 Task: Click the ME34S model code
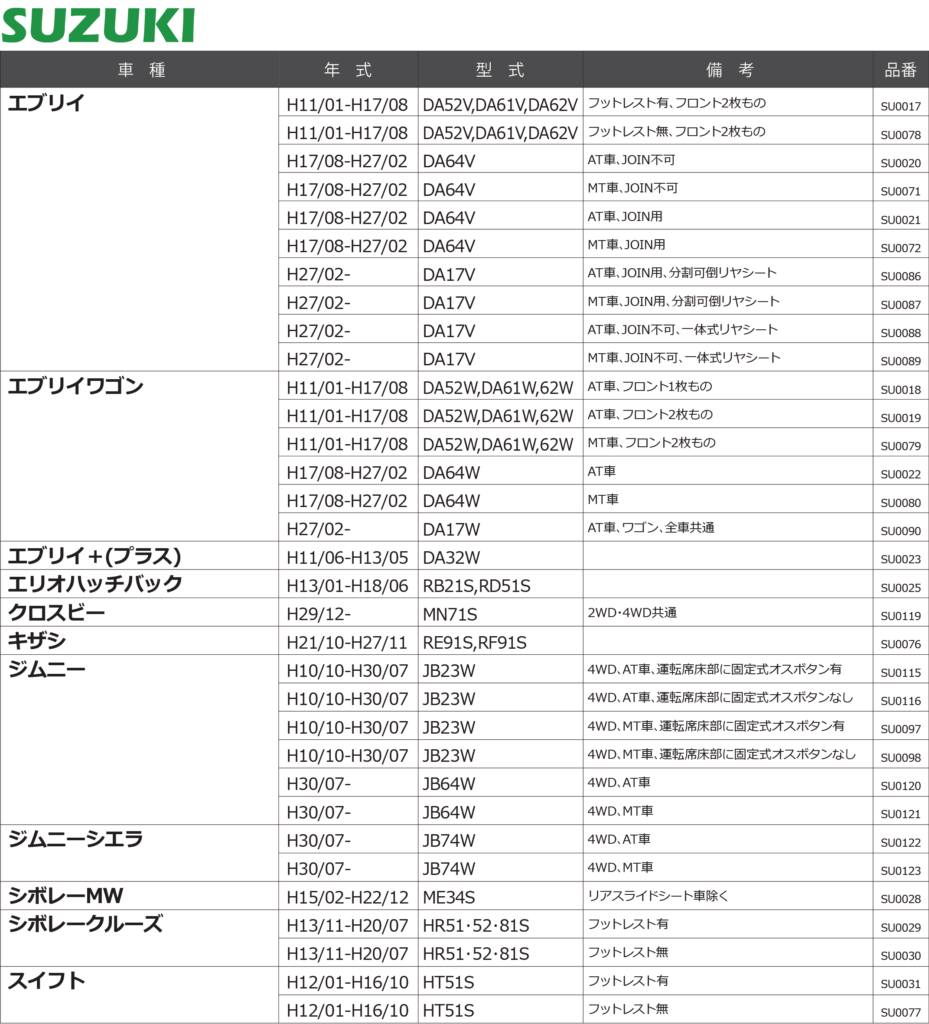449,897
